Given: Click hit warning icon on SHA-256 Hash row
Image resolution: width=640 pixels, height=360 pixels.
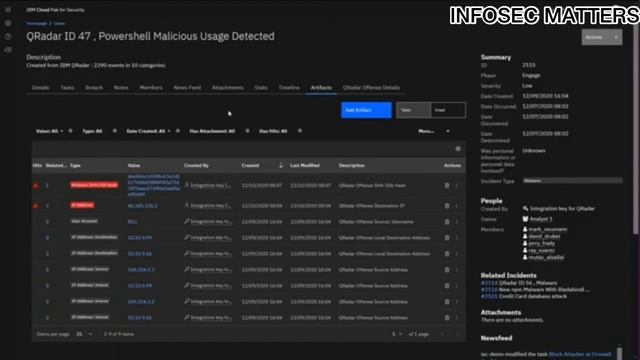Looking at the screenshot, I should coord(36,185).
